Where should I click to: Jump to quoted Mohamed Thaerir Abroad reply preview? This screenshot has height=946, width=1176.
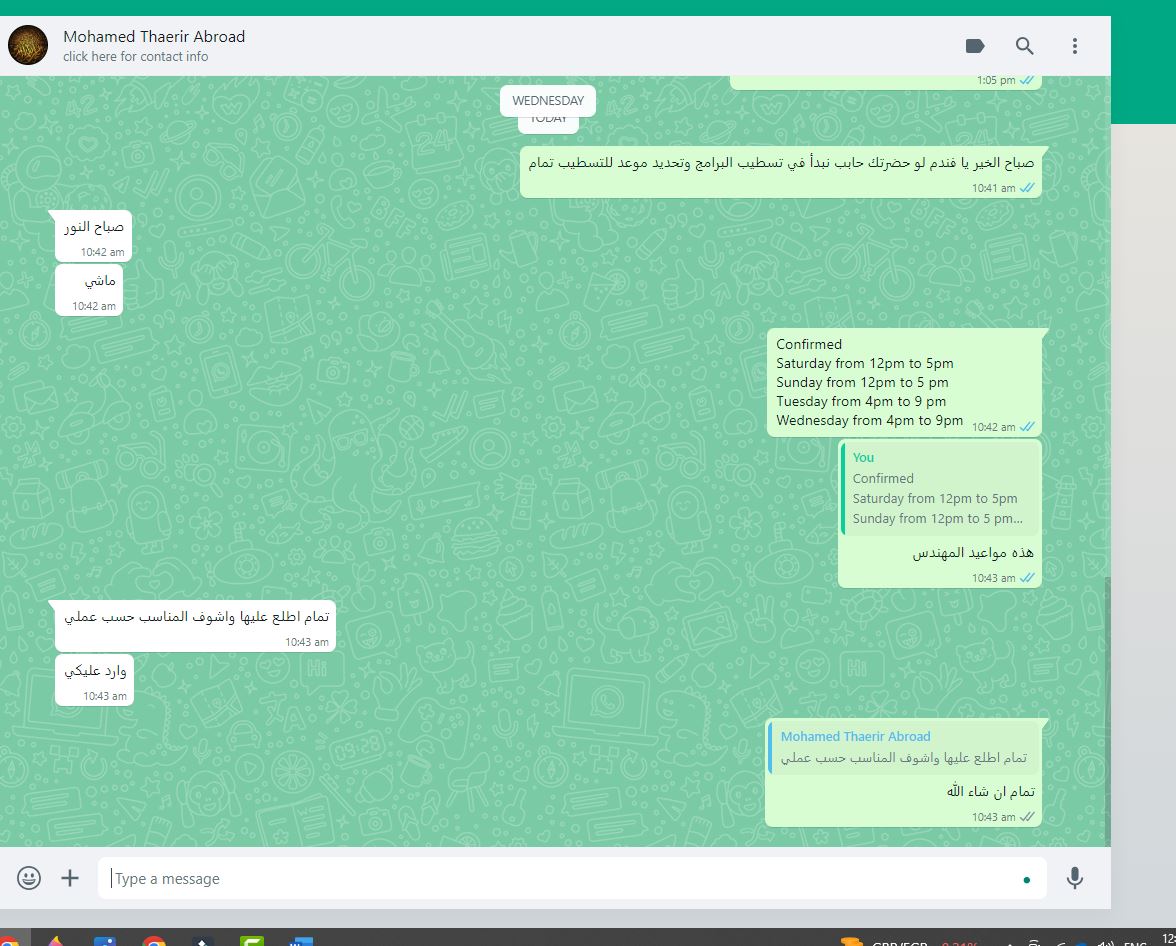904,747
